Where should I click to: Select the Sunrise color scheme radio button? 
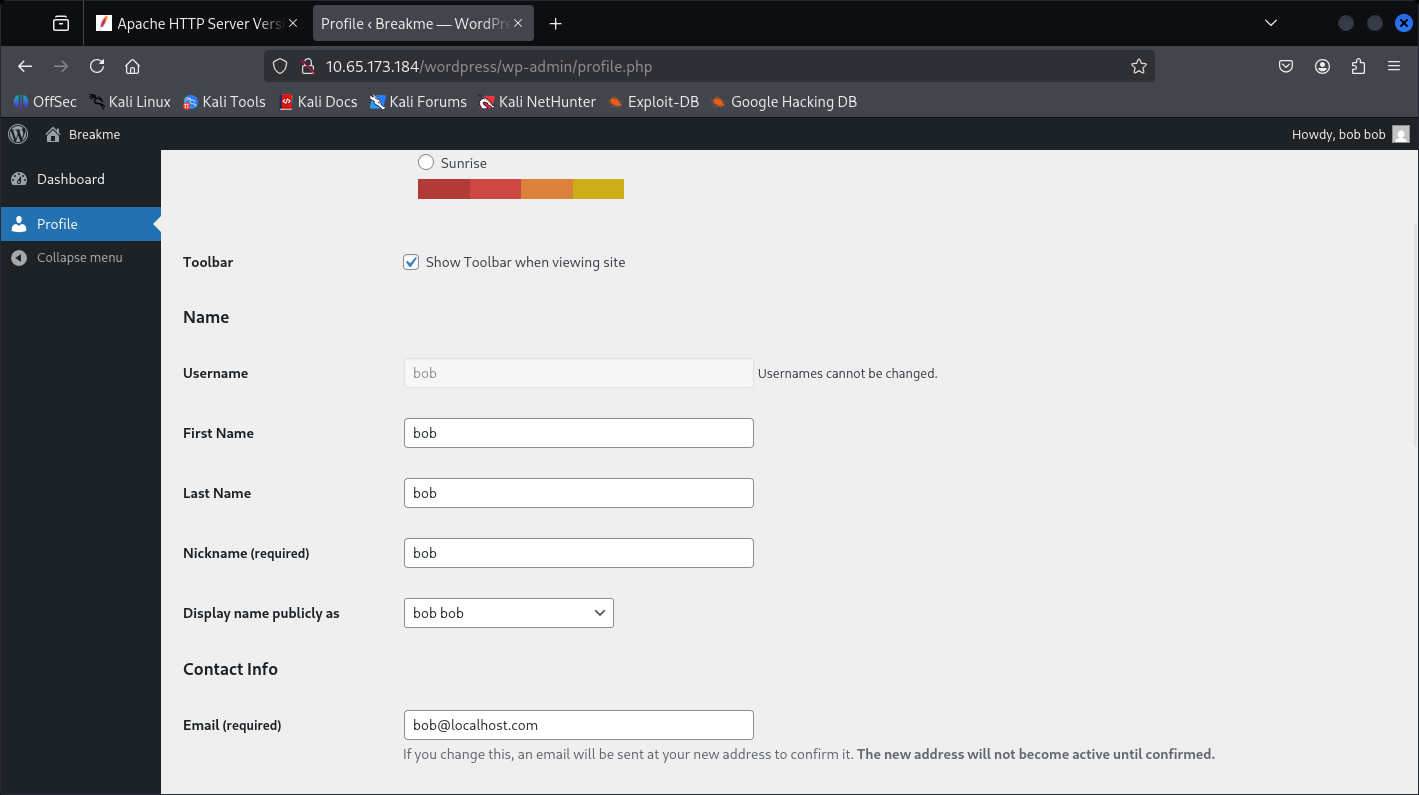point(426,162)
